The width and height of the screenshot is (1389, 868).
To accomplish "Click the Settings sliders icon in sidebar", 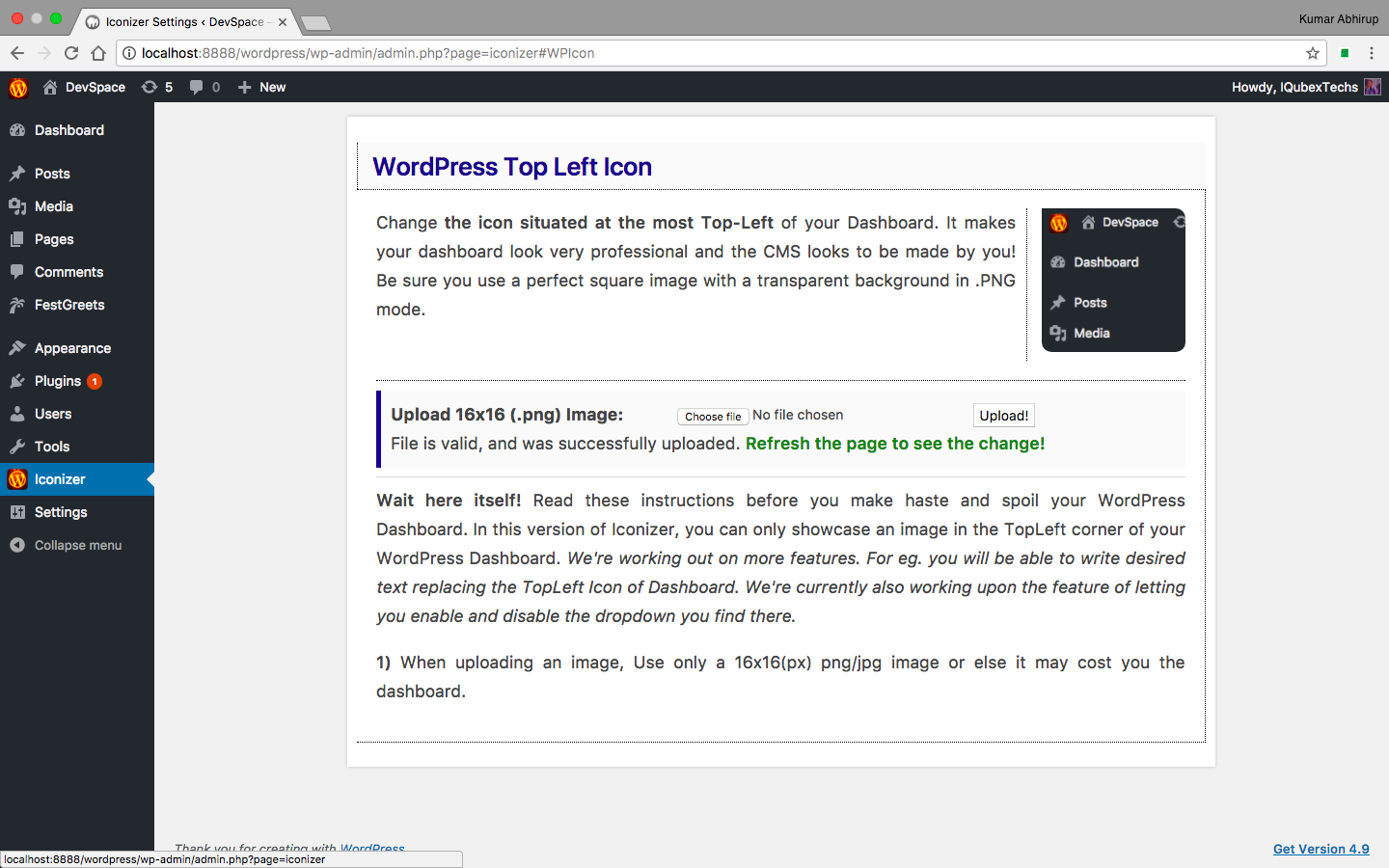I will pos(17,512).
